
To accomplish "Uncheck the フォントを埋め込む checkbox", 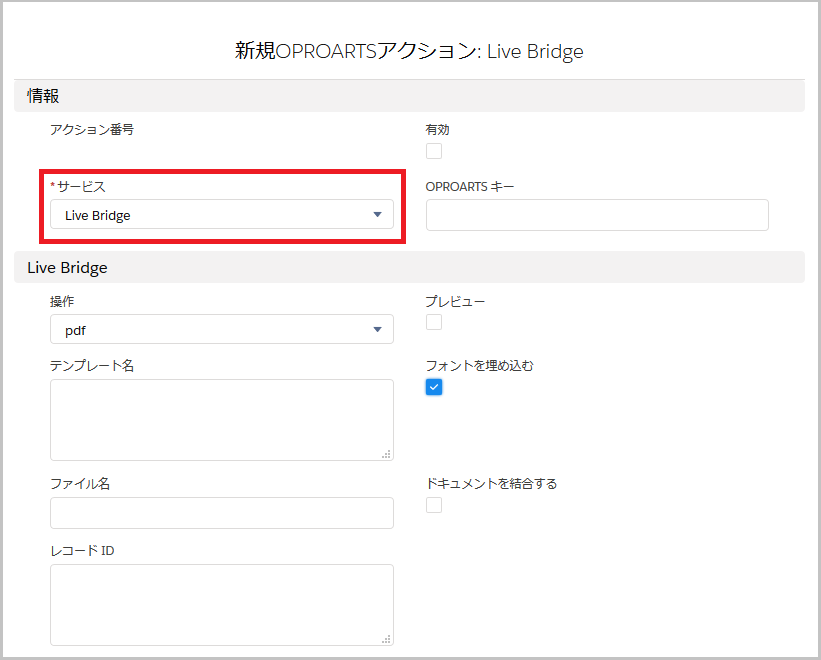I will [x=434, y=387].
